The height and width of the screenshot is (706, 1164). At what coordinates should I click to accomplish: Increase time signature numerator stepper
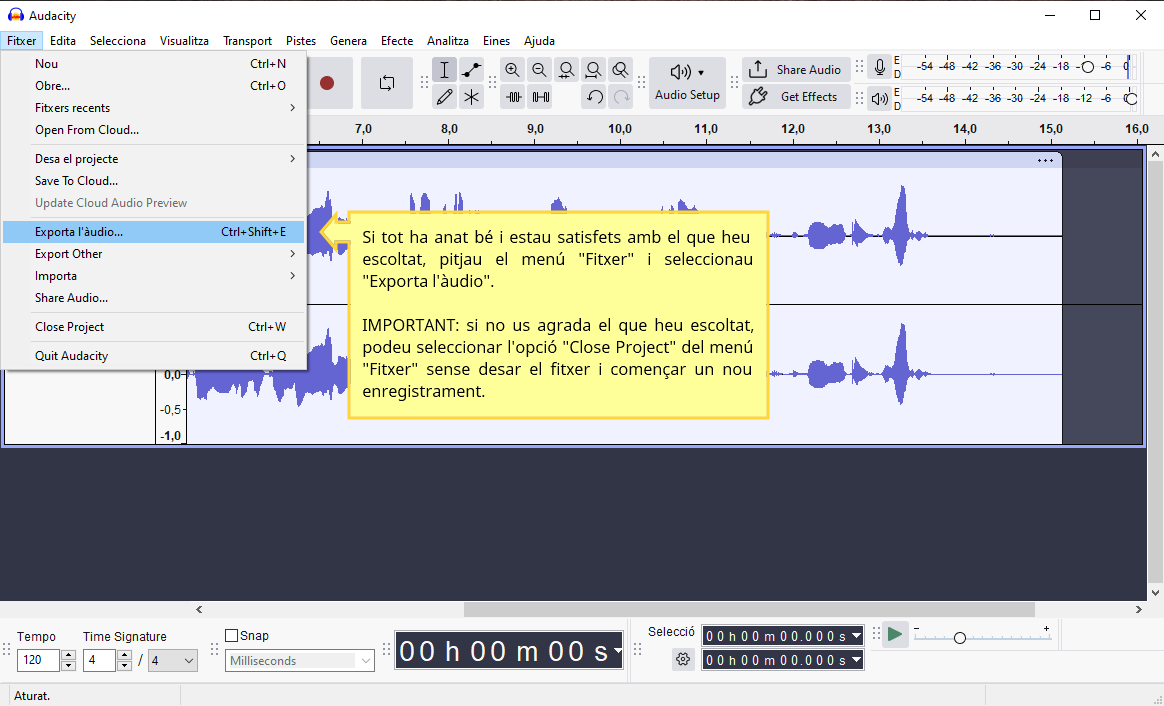(125, 655)
